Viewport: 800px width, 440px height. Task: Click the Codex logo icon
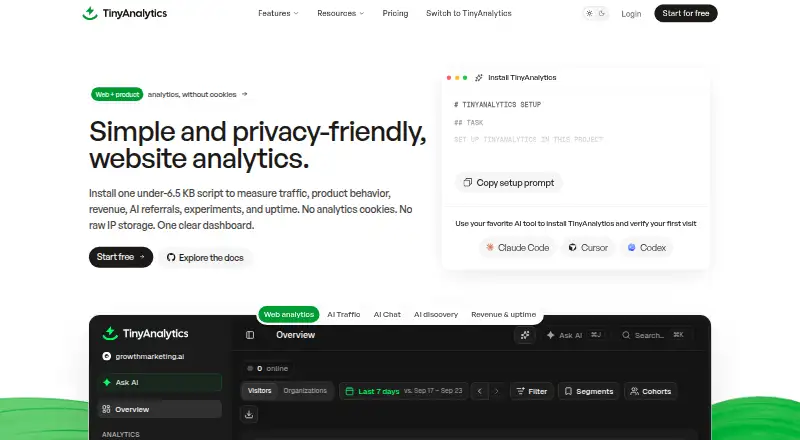[x=632, y=248]
